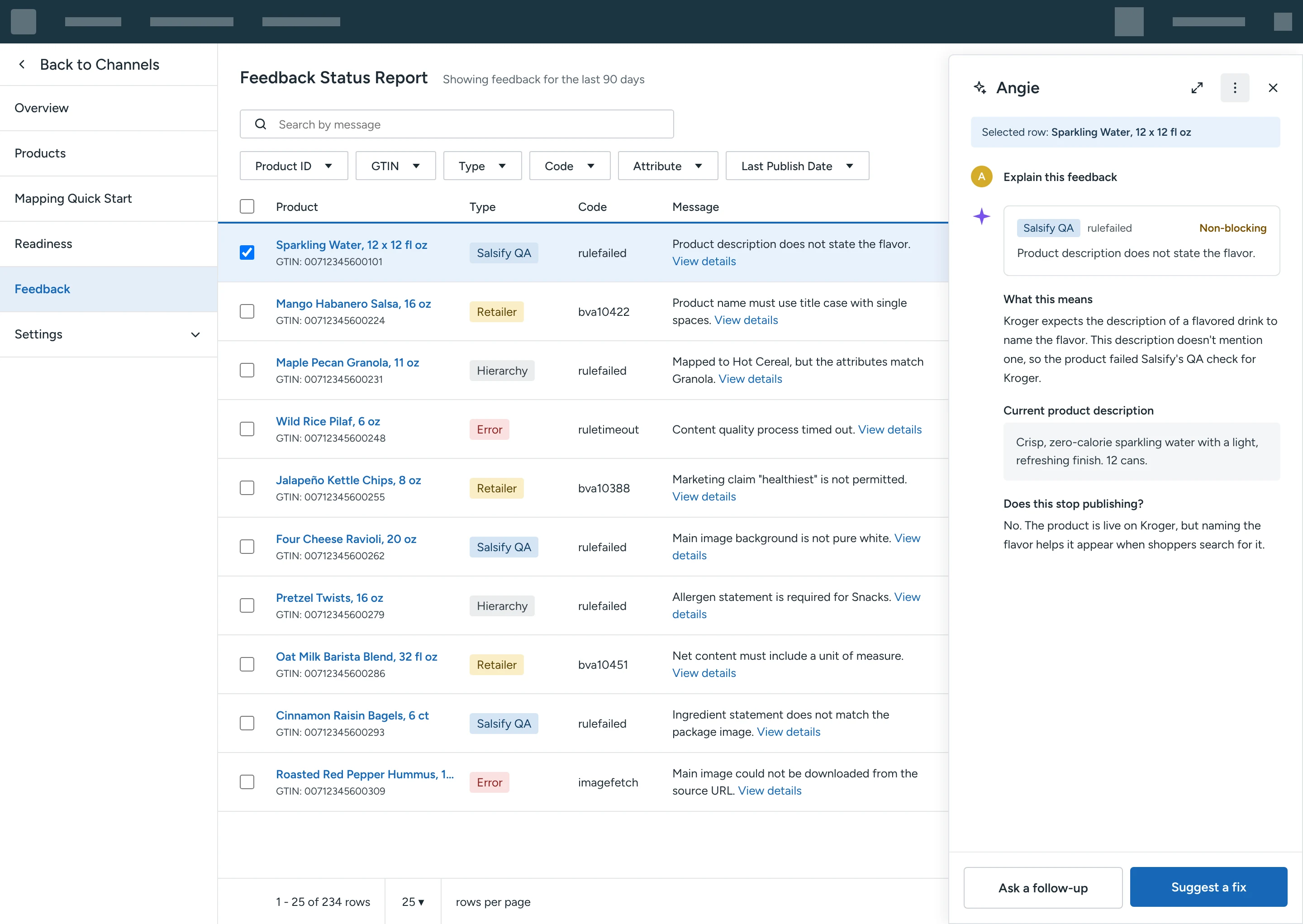
Task: Click the user avatar labeled A
Action: (982, 177)
